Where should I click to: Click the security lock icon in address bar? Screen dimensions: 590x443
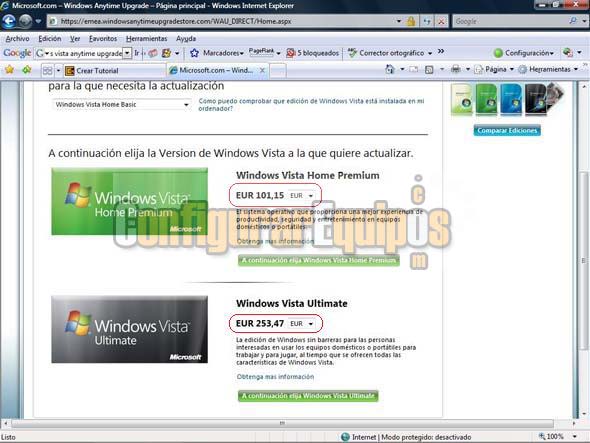(x=411, y=21)
